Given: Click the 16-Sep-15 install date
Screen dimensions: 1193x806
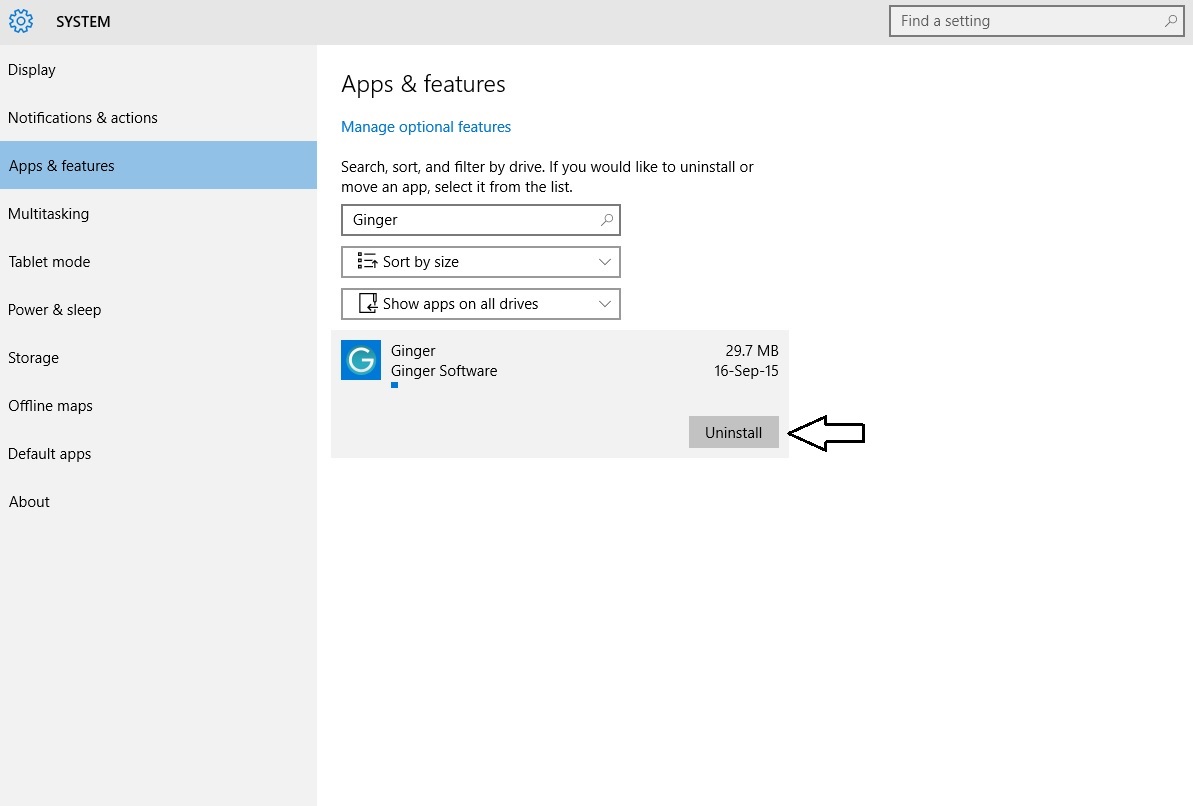Looking at the screenshot, I should coord(746,371).
